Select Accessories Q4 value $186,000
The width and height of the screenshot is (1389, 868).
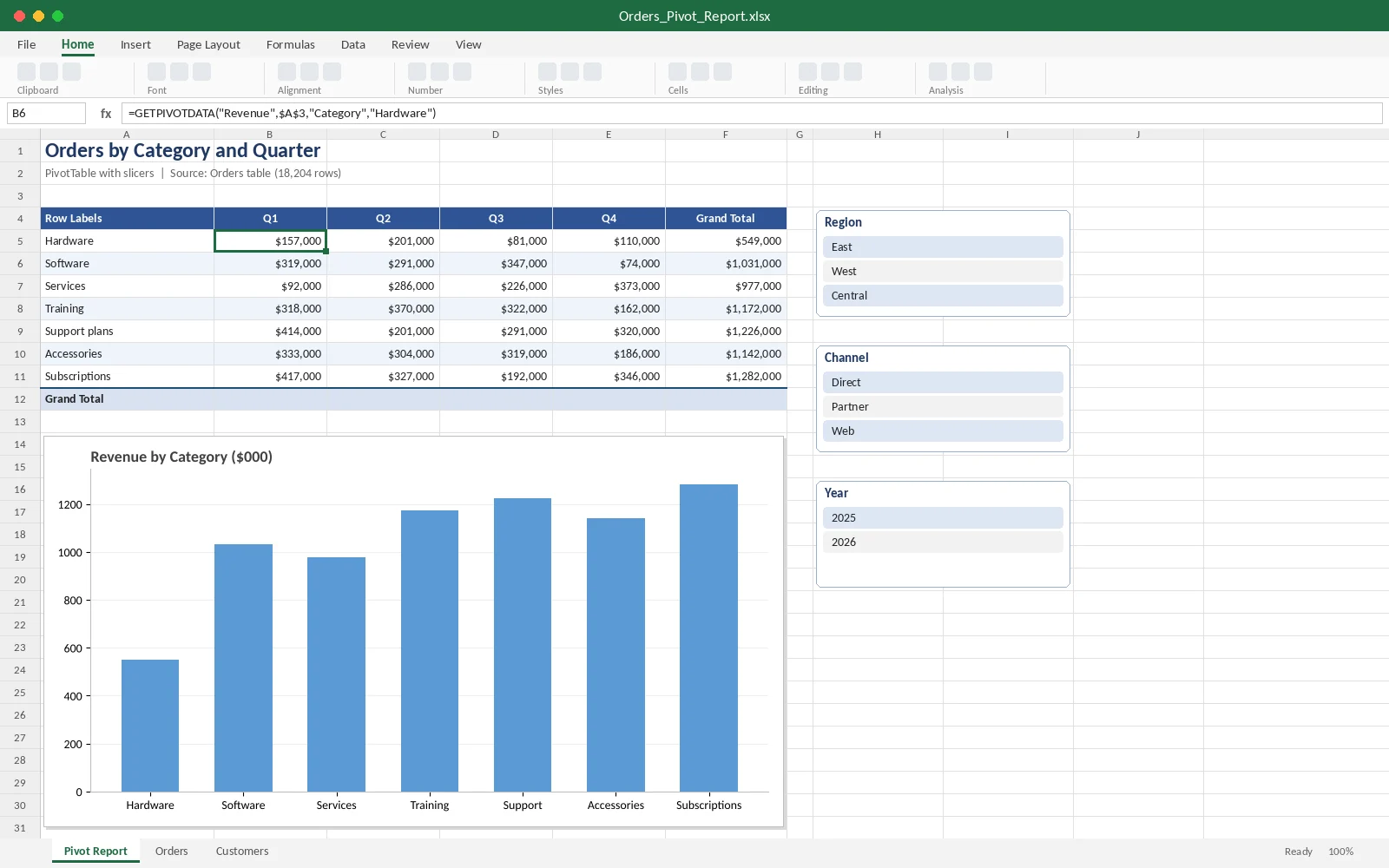pos(609,354)
